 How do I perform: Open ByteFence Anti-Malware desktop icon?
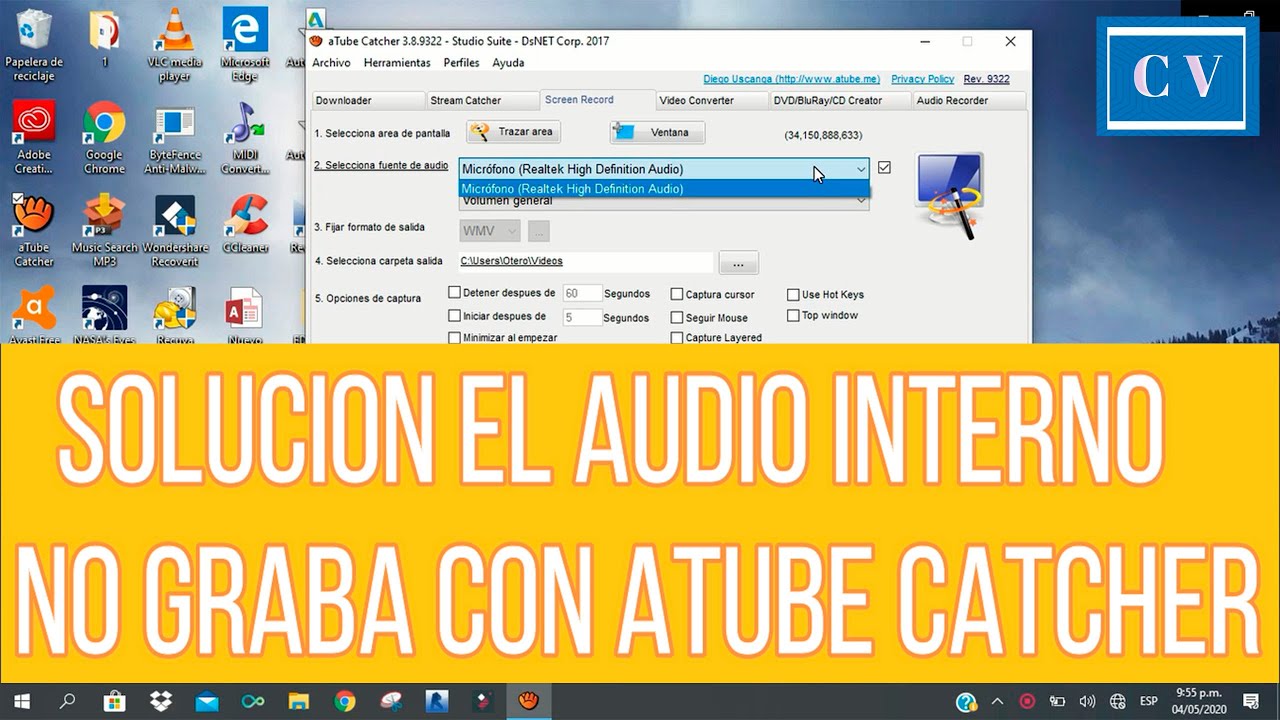tap(174, 138)
